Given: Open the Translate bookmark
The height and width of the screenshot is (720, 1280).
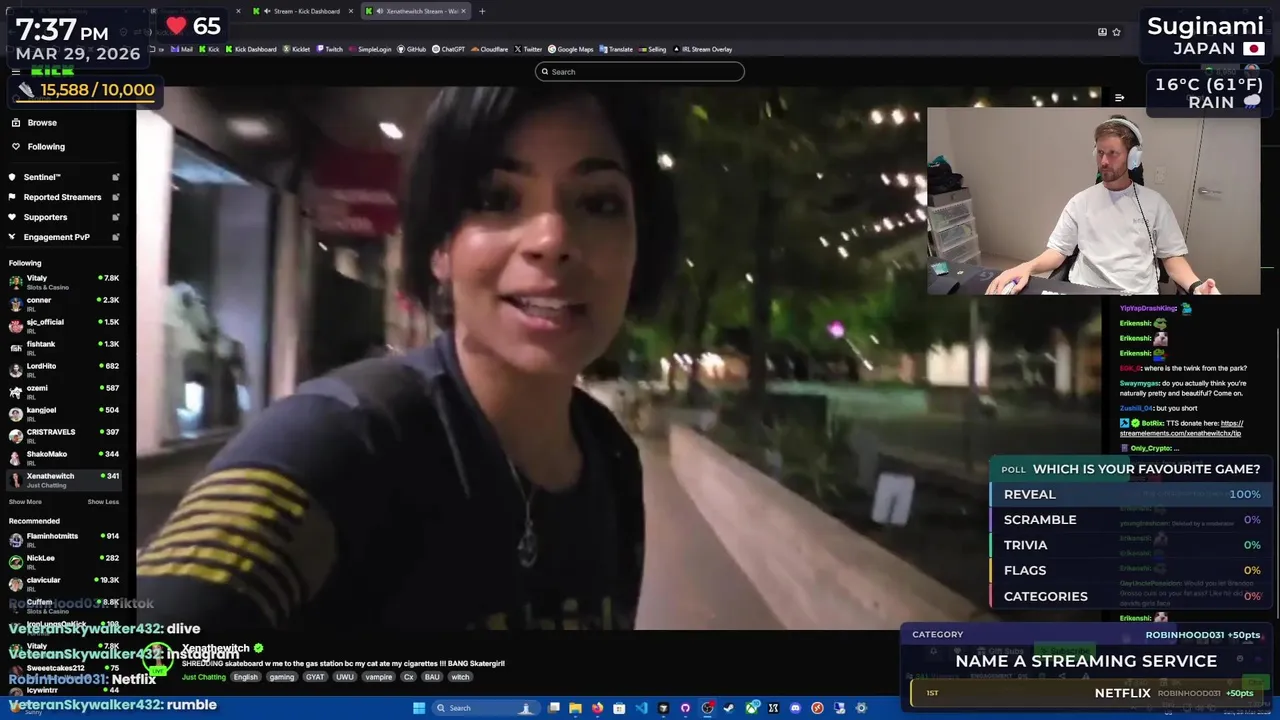Looking at the screenshot, I should coord(616,49).
